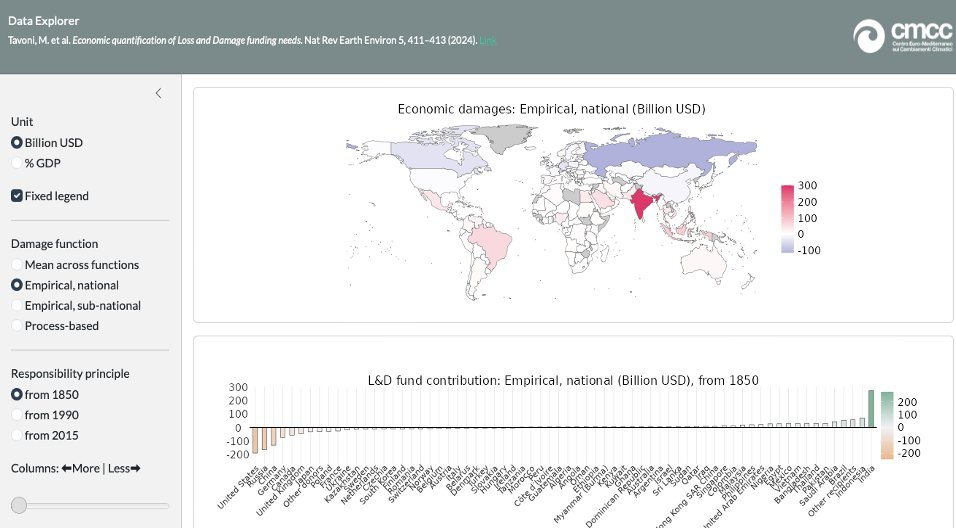Image resolution: width=956 pixels, height=528 pixels.
Task: Click the '300' map legend value
Action: pos(807,186)
